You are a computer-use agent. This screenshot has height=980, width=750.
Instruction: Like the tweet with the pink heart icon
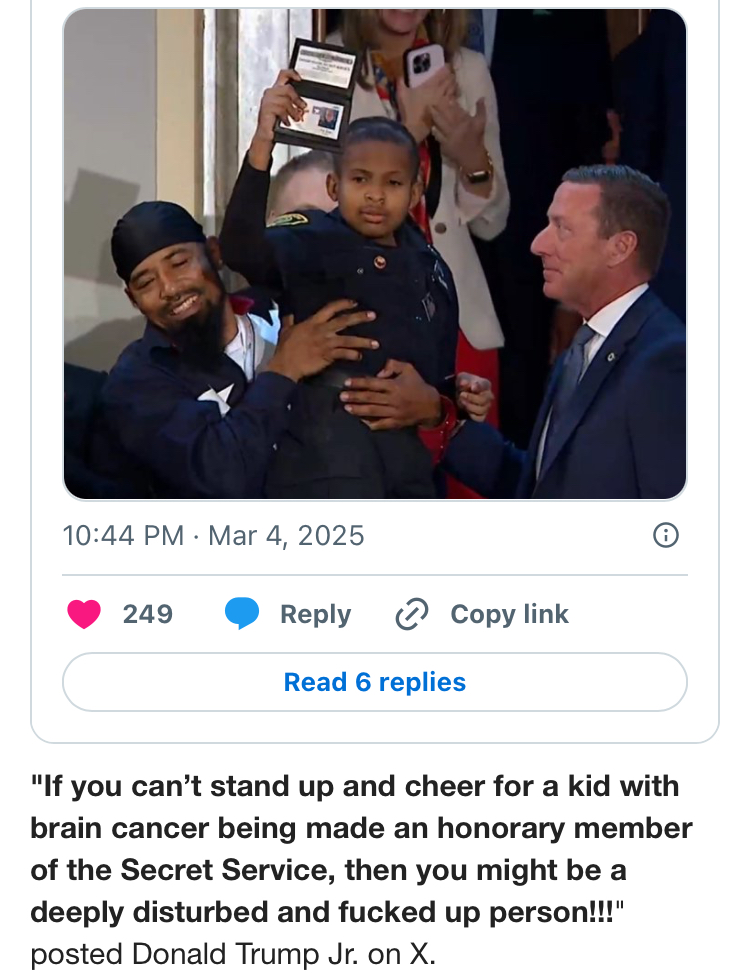(x=84, y=614)
